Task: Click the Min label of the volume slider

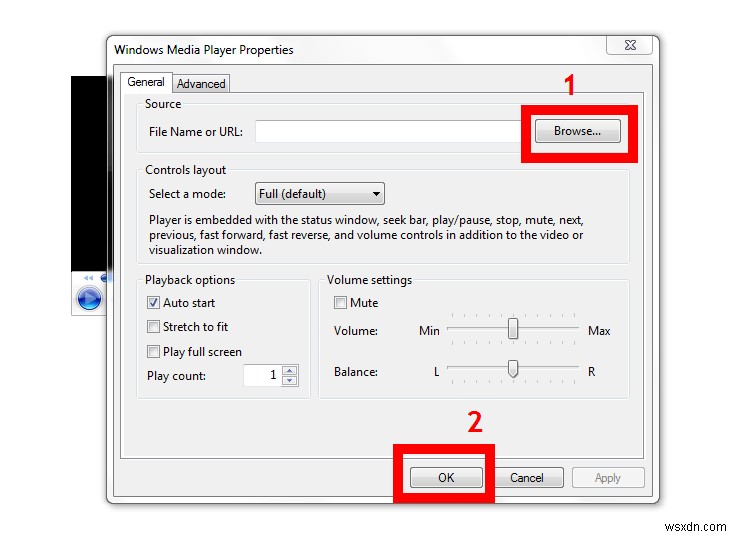Action: 429,331
